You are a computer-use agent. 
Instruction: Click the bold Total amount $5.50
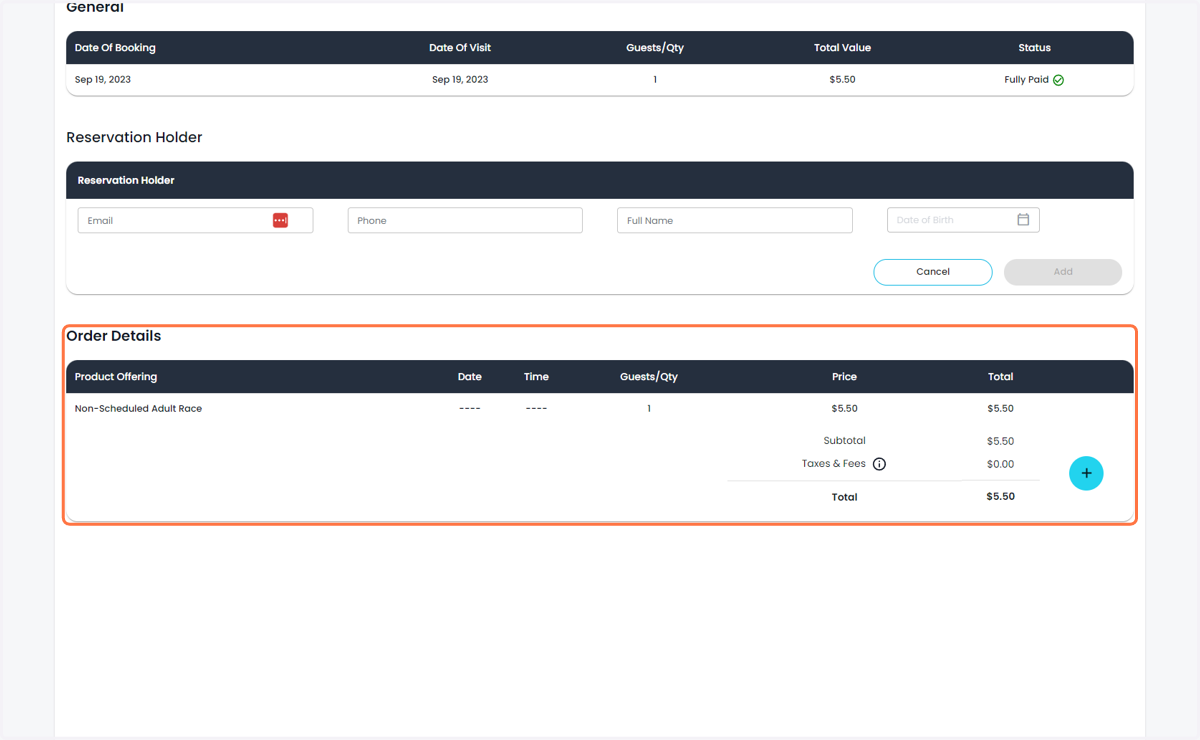tap(1000, 496)
